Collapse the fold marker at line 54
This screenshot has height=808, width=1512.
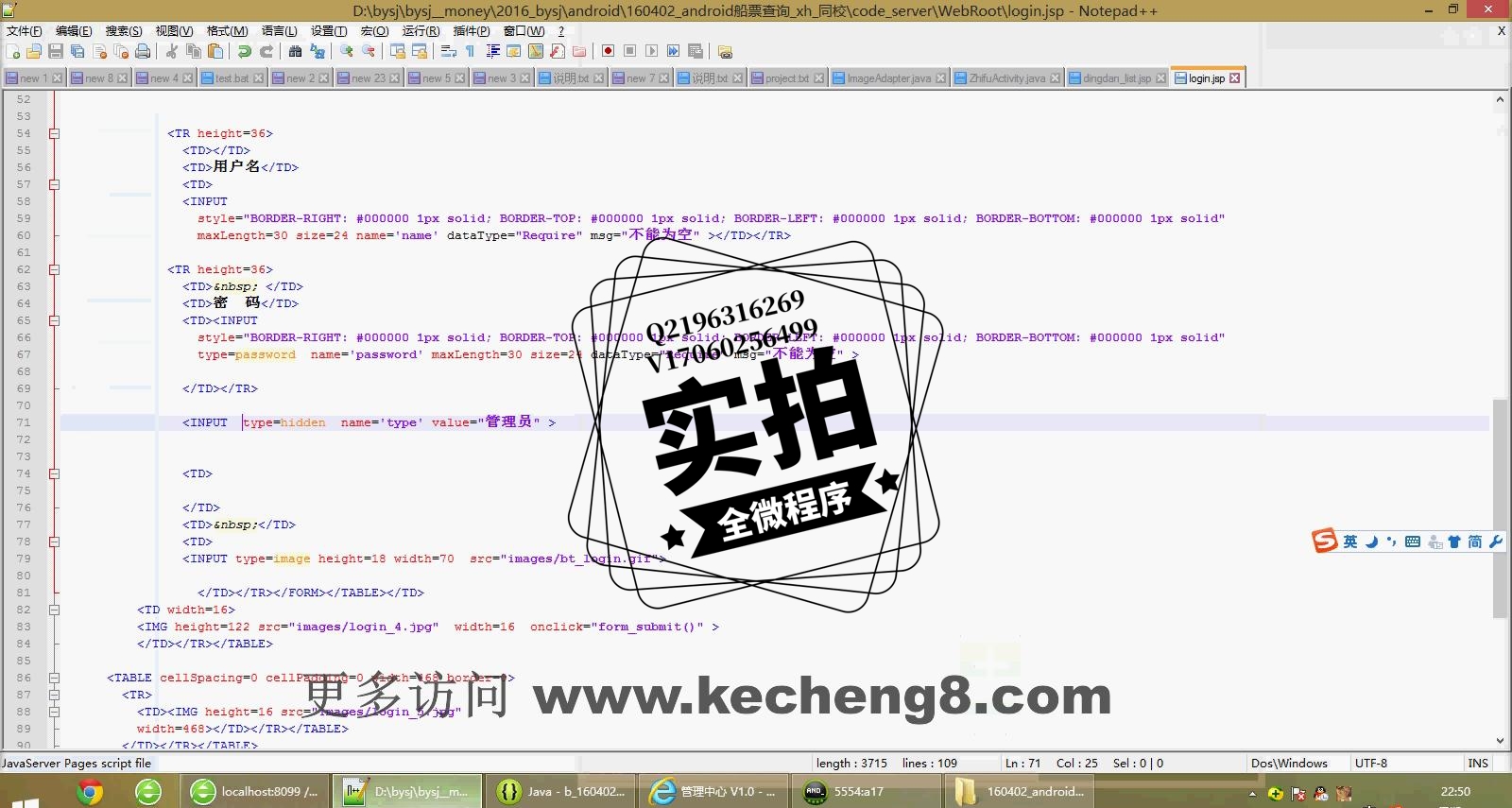(54, 133)
